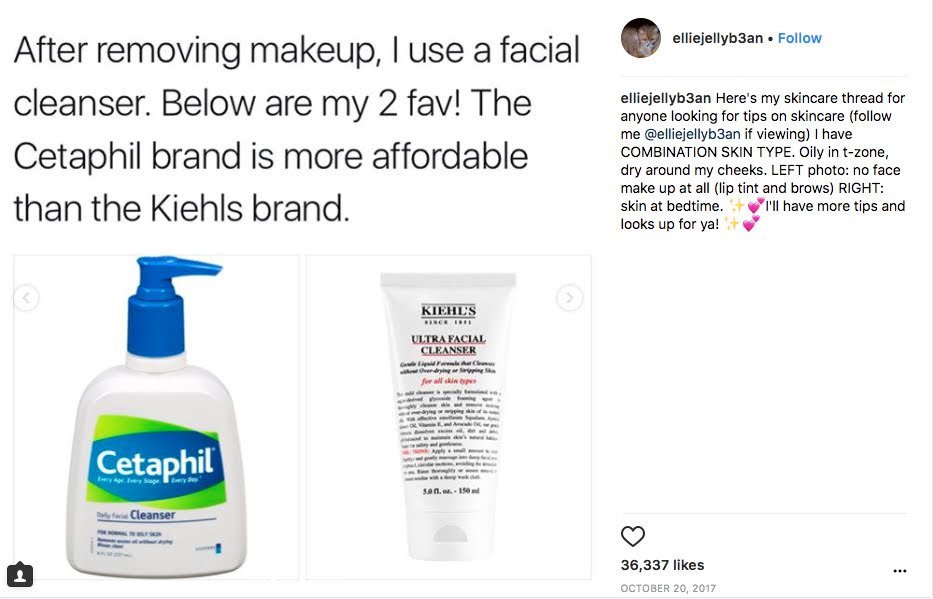This screenshot has width=933, height=599.
Task: Open elliejellyb3an profile picture avatar
Action: (641, 38)
